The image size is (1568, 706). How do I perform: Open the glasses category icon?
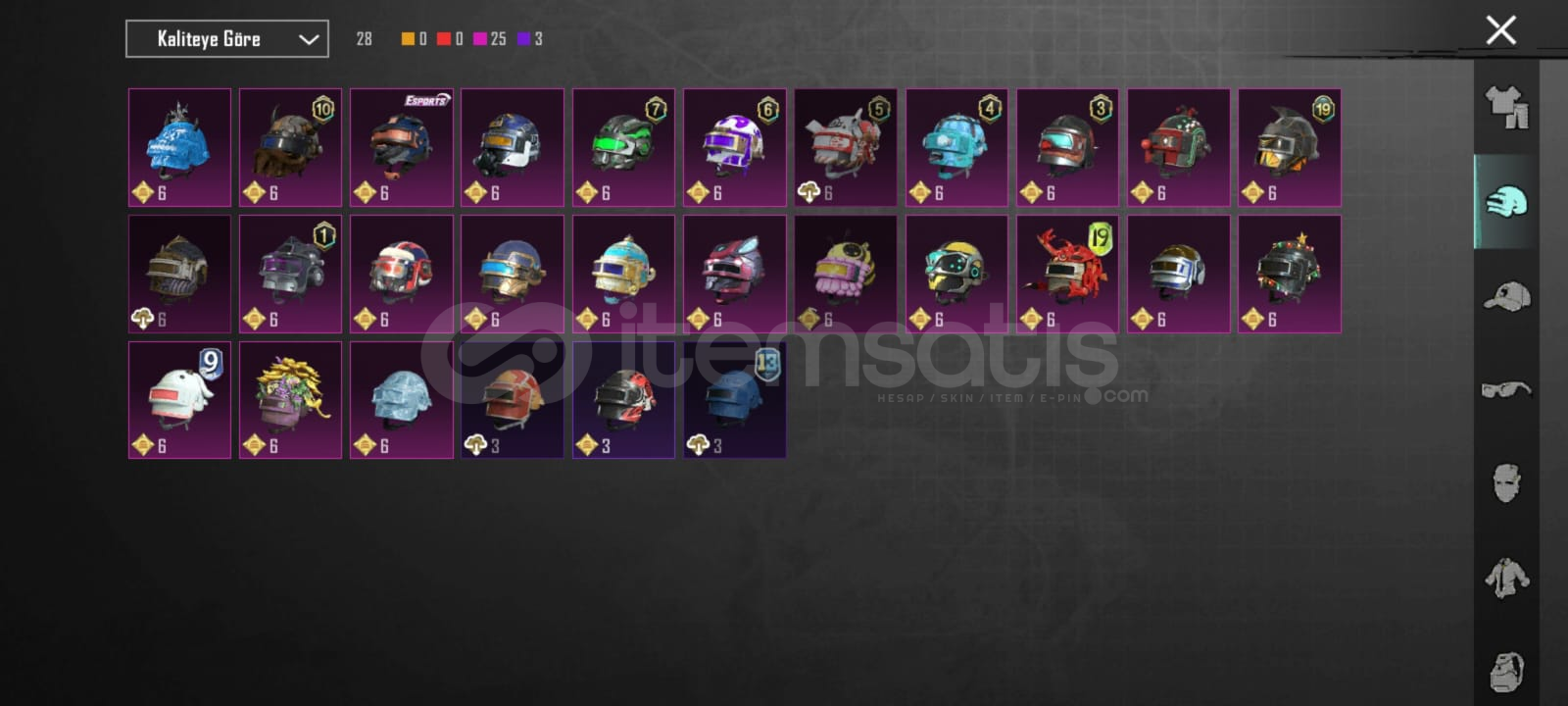[1506, 389]
